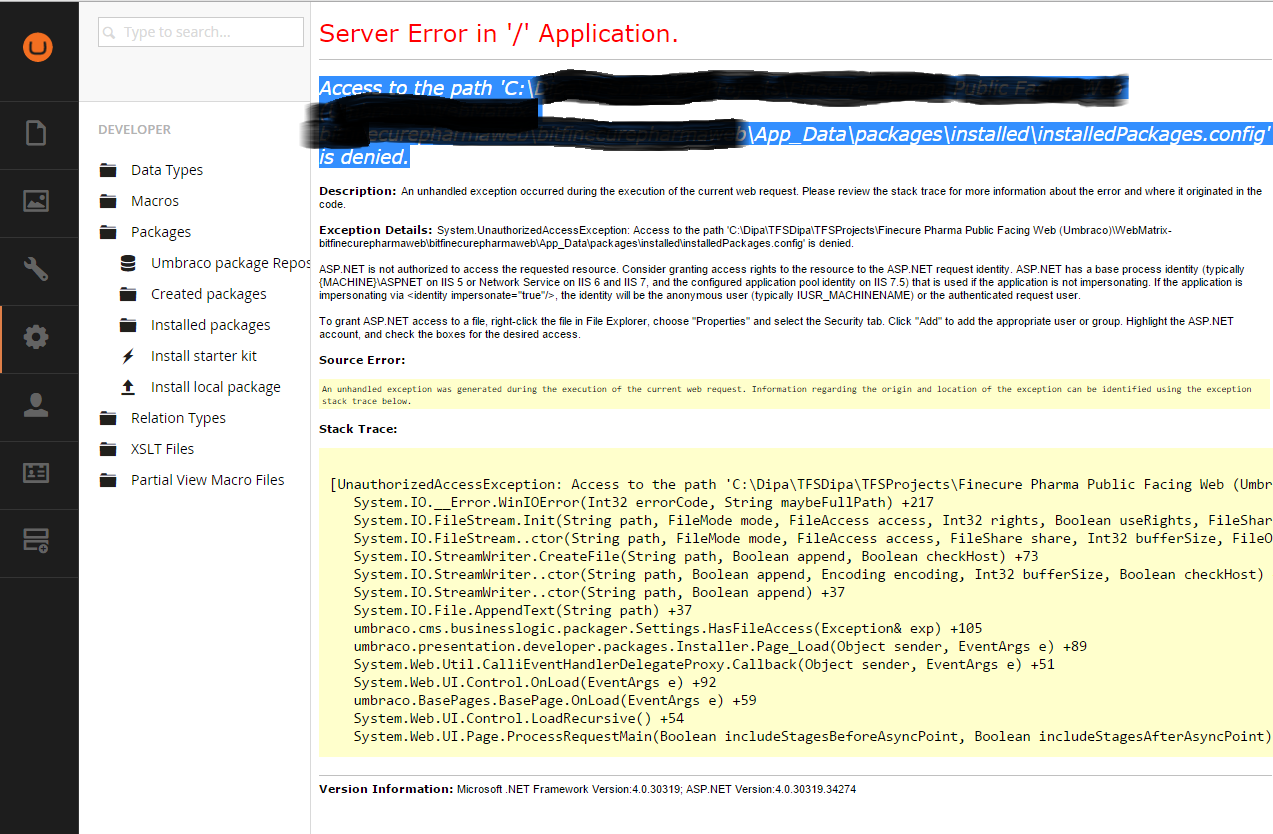The image size is (1273, 834).
Task: Select Installed packages in tree
Action: pos(210,325)
